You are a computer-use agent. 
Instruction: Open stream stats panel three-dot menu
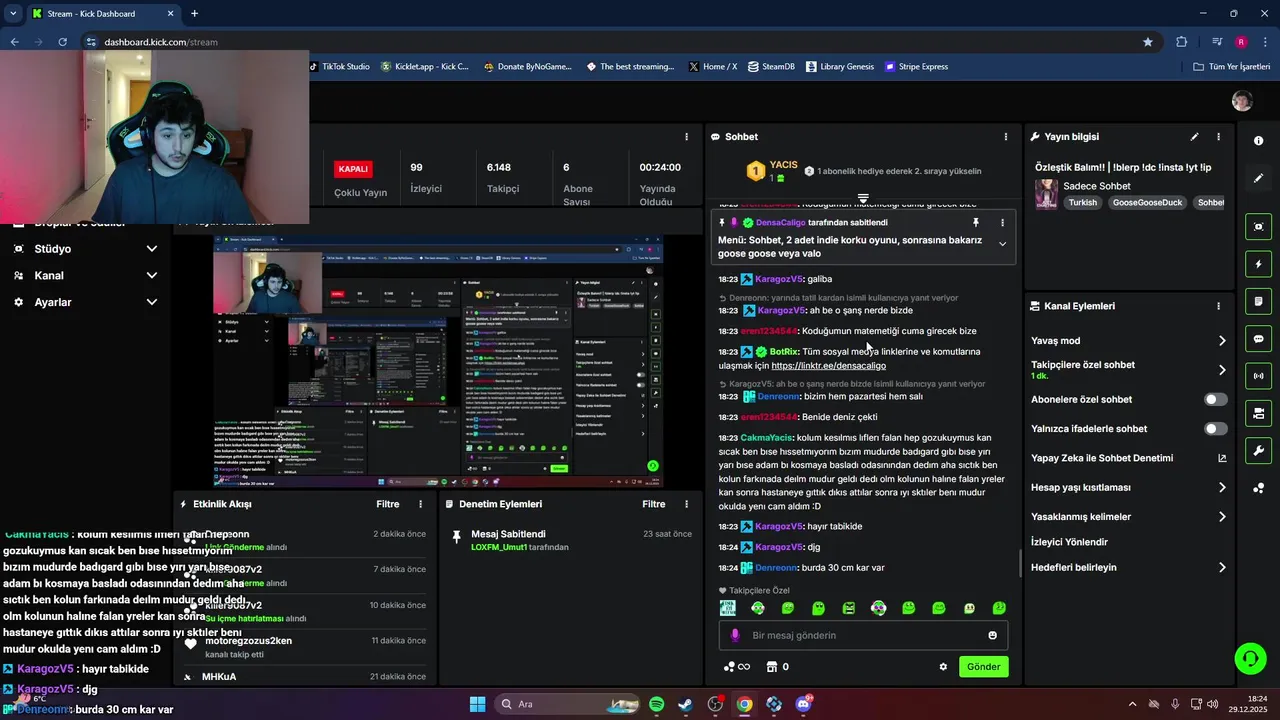[x=686, y=137]
